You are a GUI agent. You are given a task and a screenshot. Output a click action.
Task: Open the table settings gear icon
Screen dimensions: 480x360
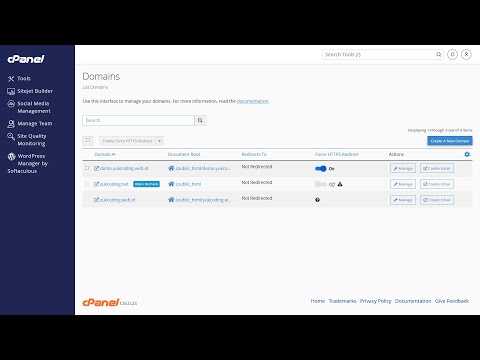(x=467, y=154)
